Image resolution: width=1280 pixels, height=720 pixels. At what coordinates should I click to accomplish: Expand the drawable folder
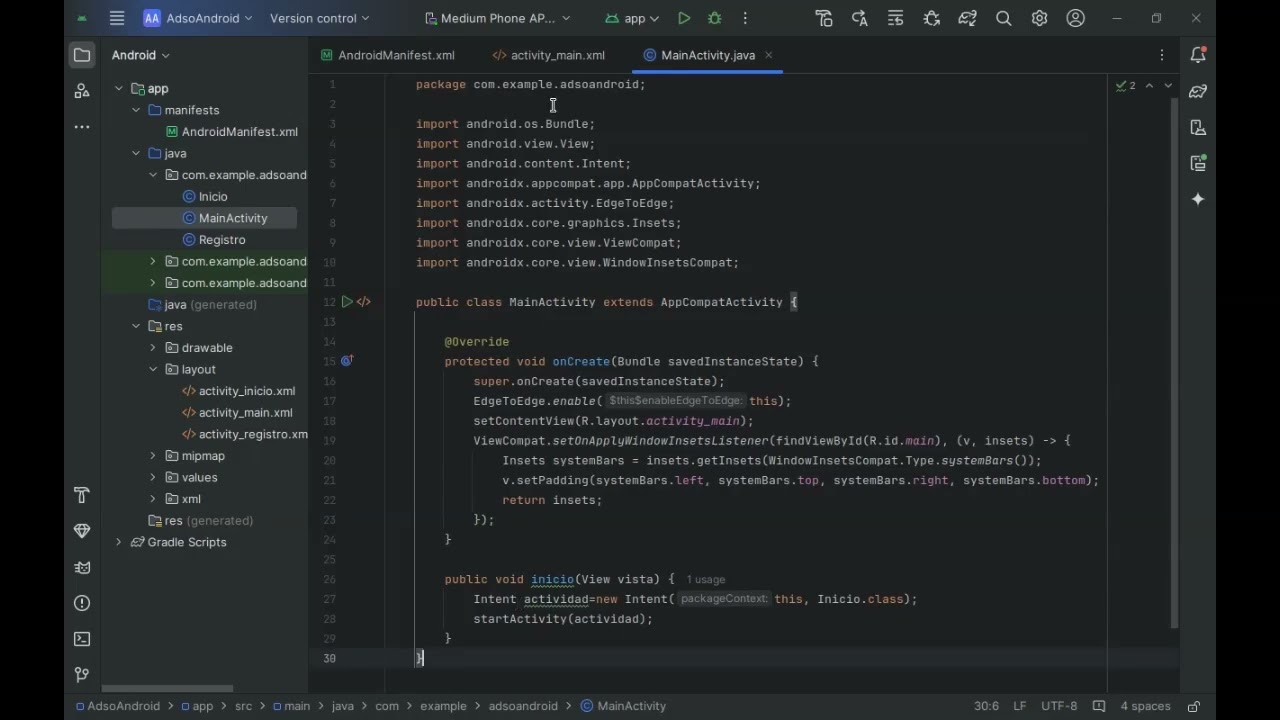(153, 348)
